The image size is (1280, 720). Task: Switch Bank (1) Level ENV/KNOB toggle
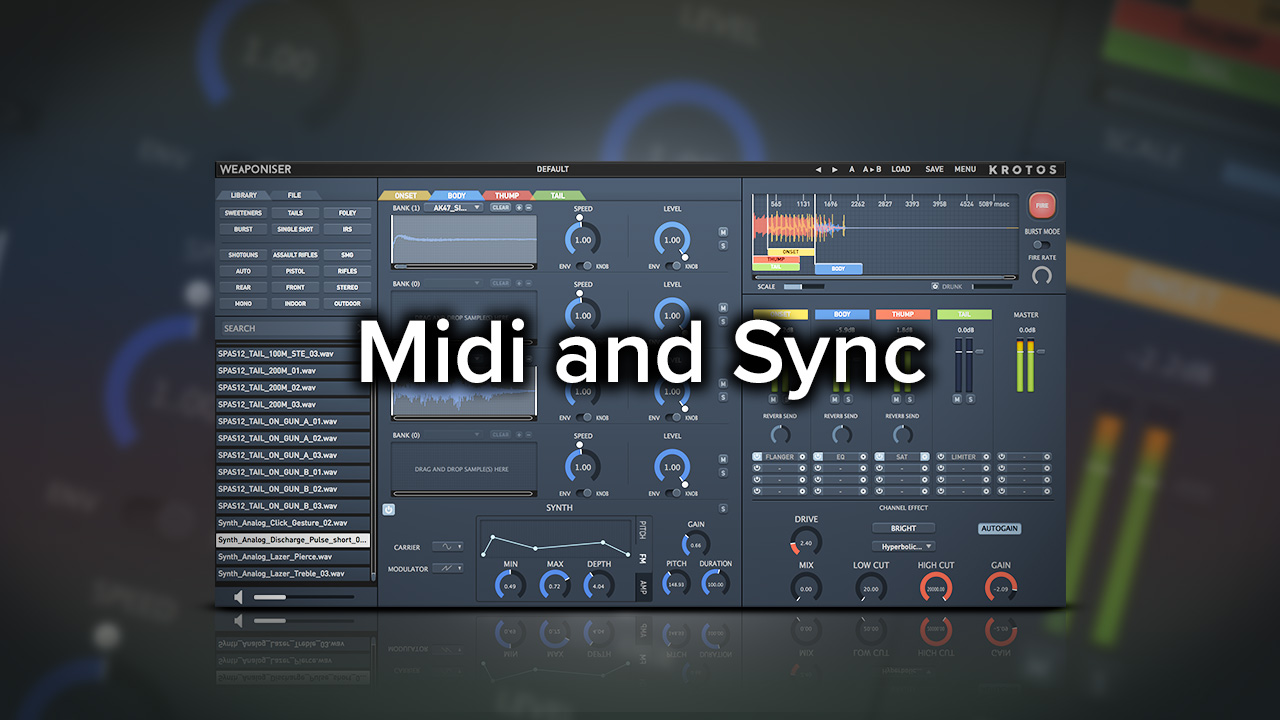(674, 266)
